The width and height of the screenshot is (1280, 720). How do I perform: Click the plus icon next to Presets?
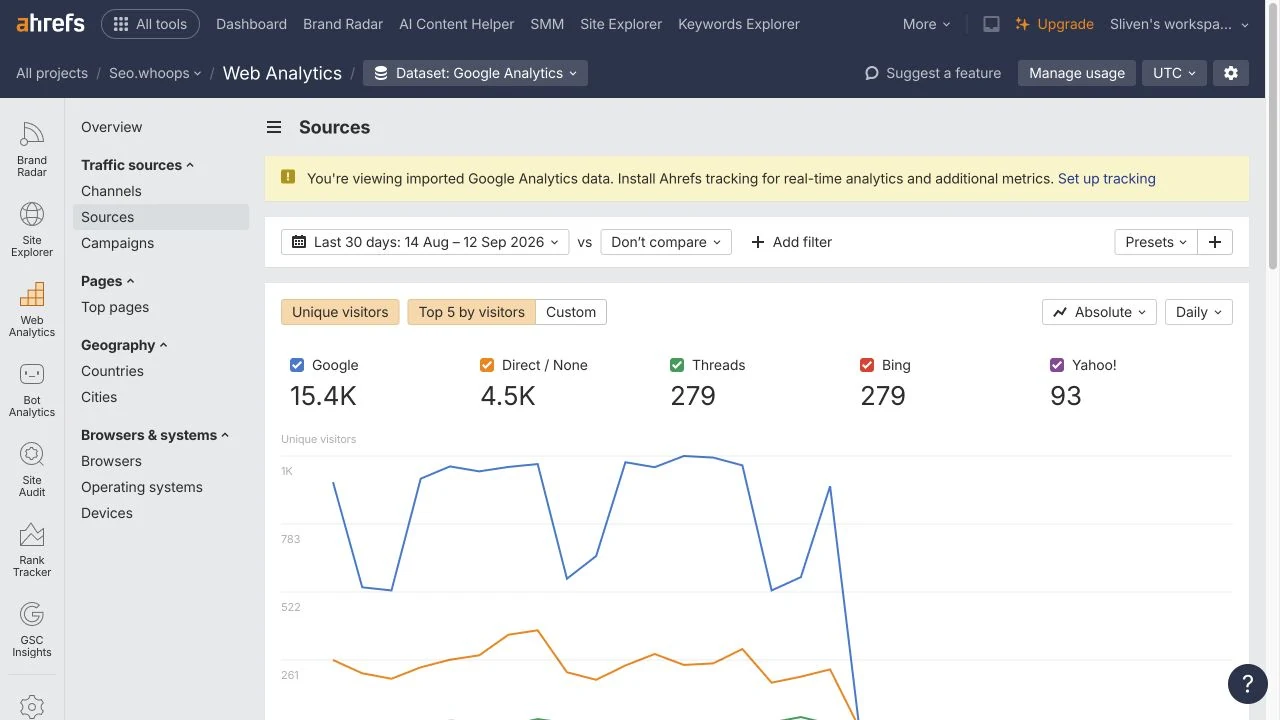(x=1215, y=242)
